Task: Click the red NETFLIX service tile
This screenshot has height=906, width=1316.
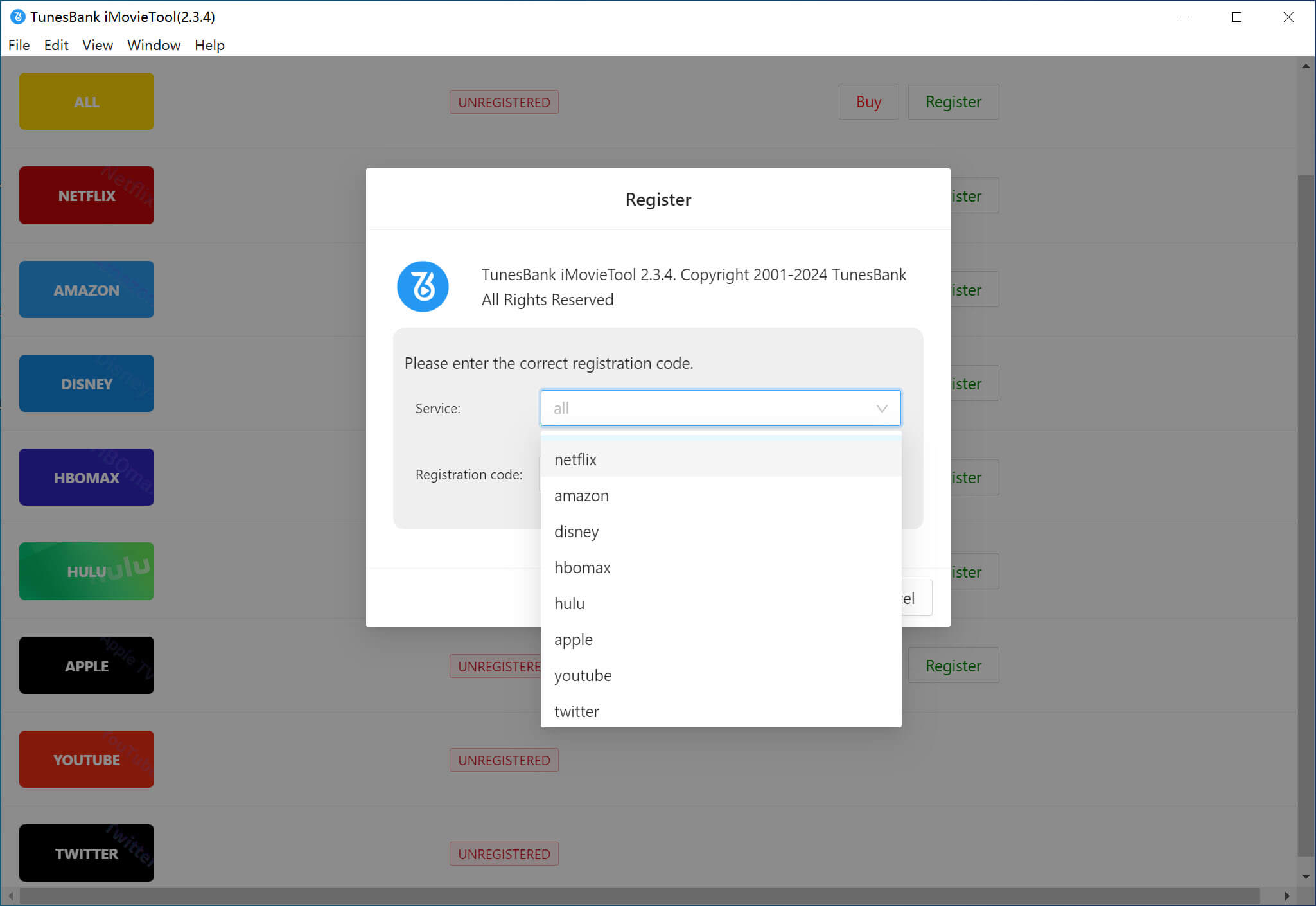Action: click(87, 195)
